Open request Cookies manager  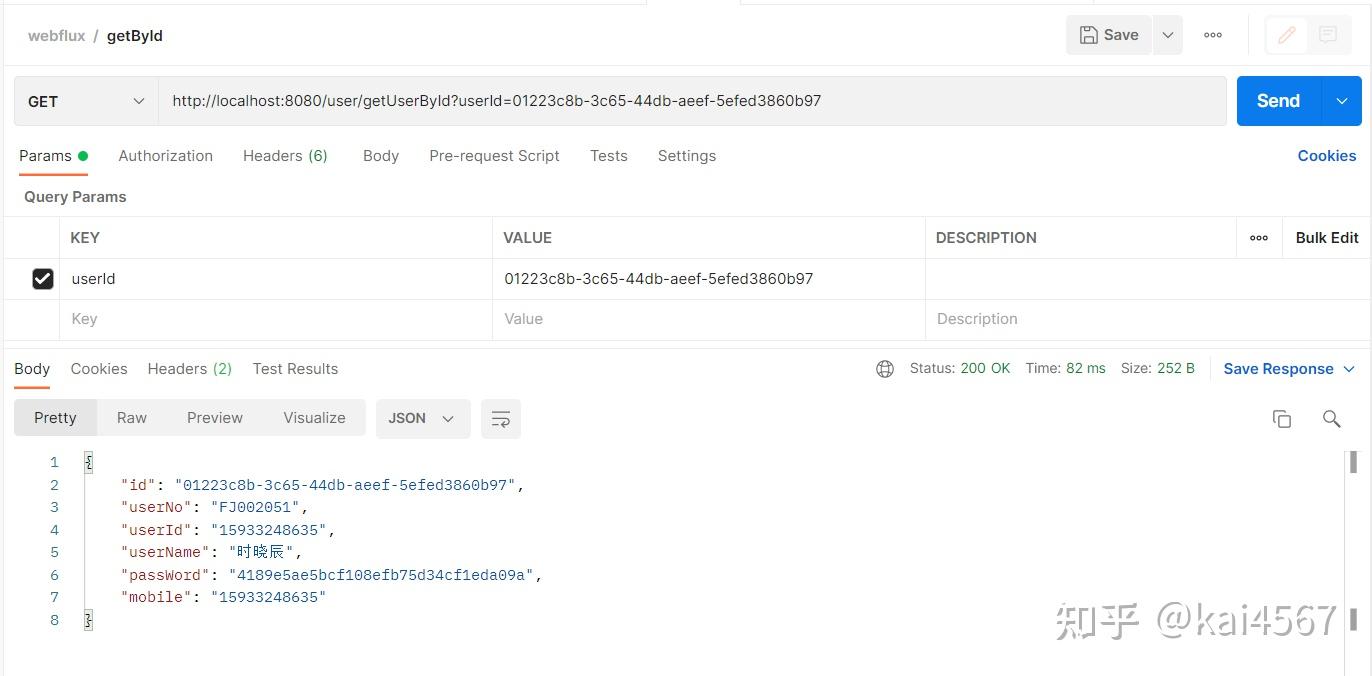pyautogui.click(x=1327, y=155)
